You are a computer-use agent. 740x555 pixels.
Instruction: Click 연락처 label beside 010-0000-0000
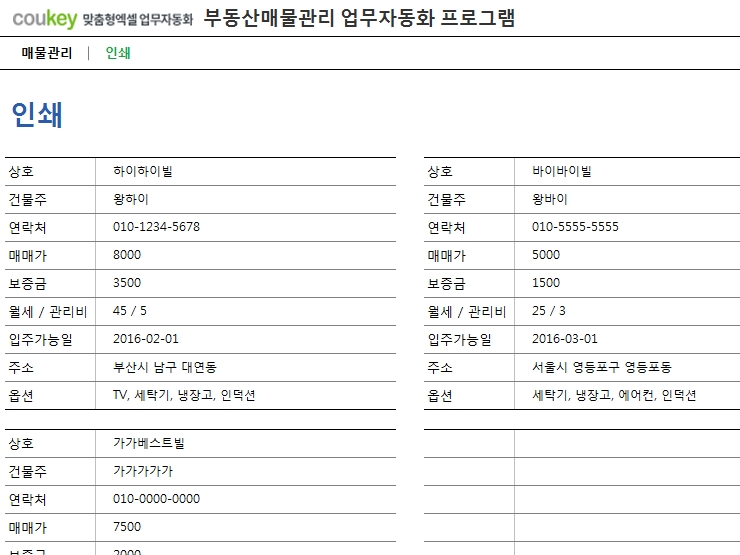click(x=27, y=499)
